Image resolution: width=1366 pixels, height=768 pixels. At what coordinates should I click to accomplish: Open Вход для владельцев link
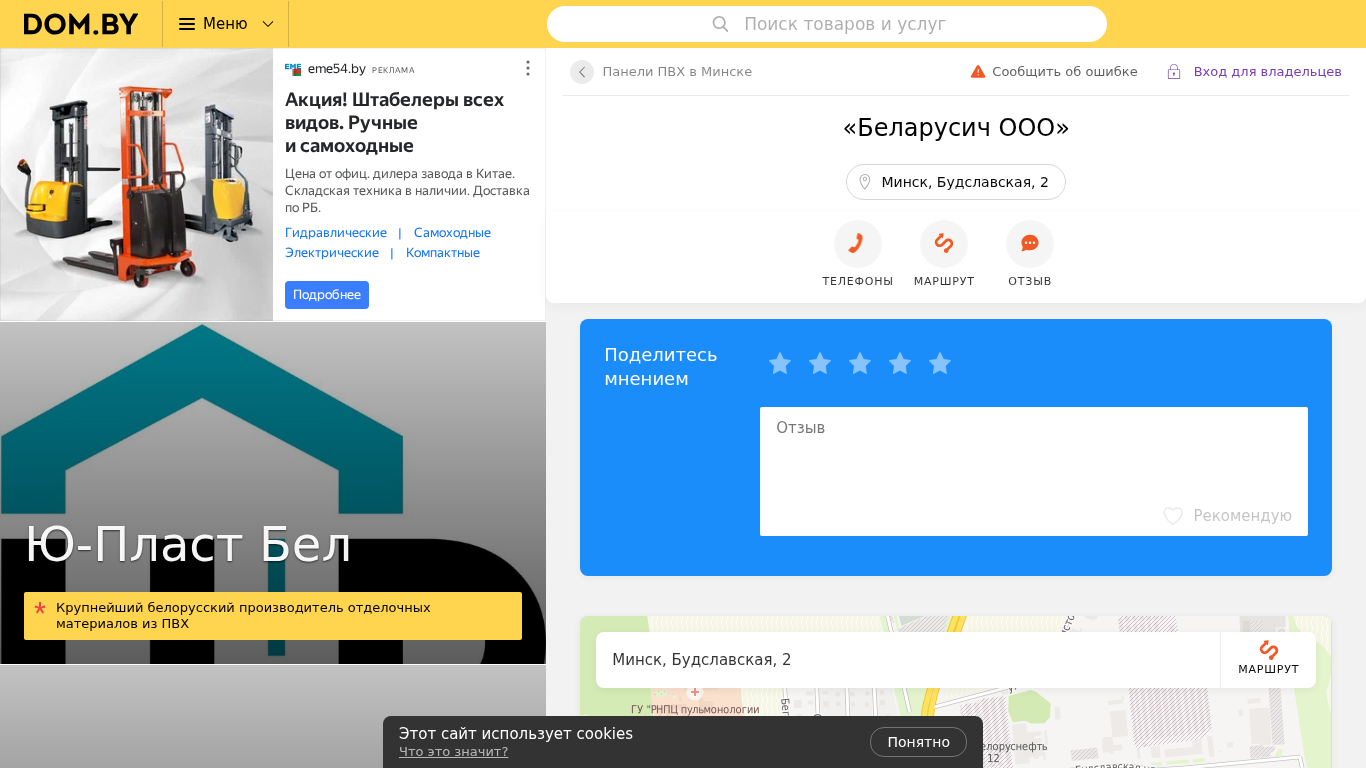click(1268, 72)
